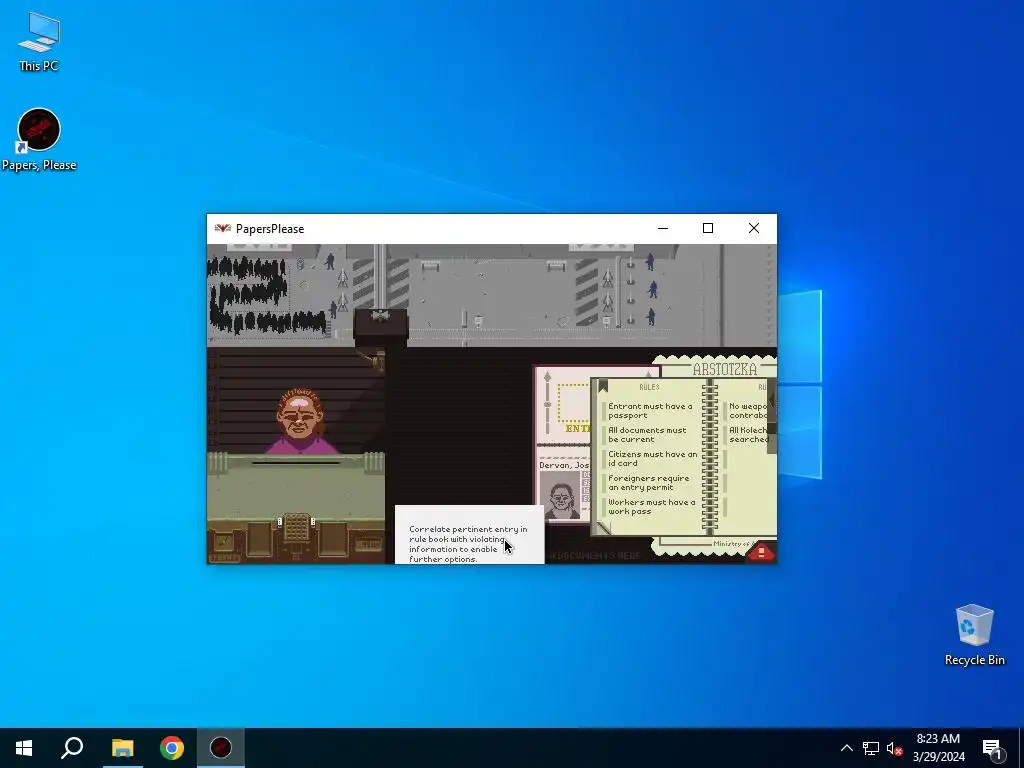The width and height of the screenshot is (1024, 768).
Task: Close the PapersPlease window
Action: 754,229
